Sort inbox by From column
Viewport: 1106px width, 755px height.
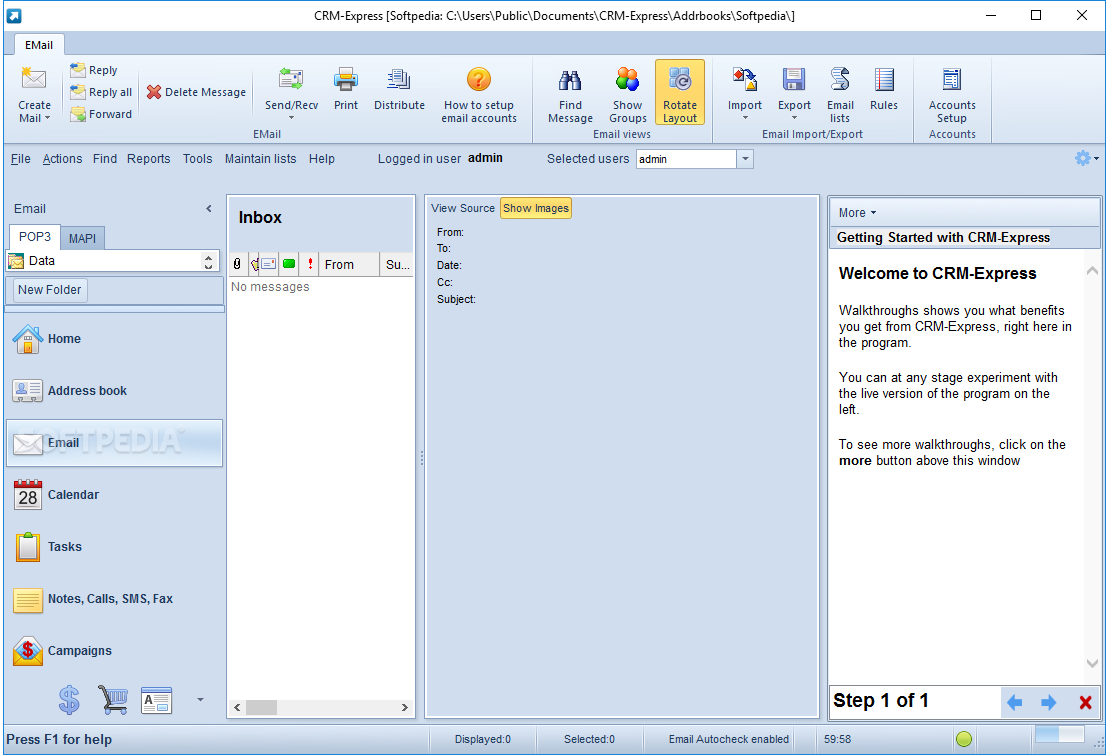pyautogui.click(x=348, y=264)
